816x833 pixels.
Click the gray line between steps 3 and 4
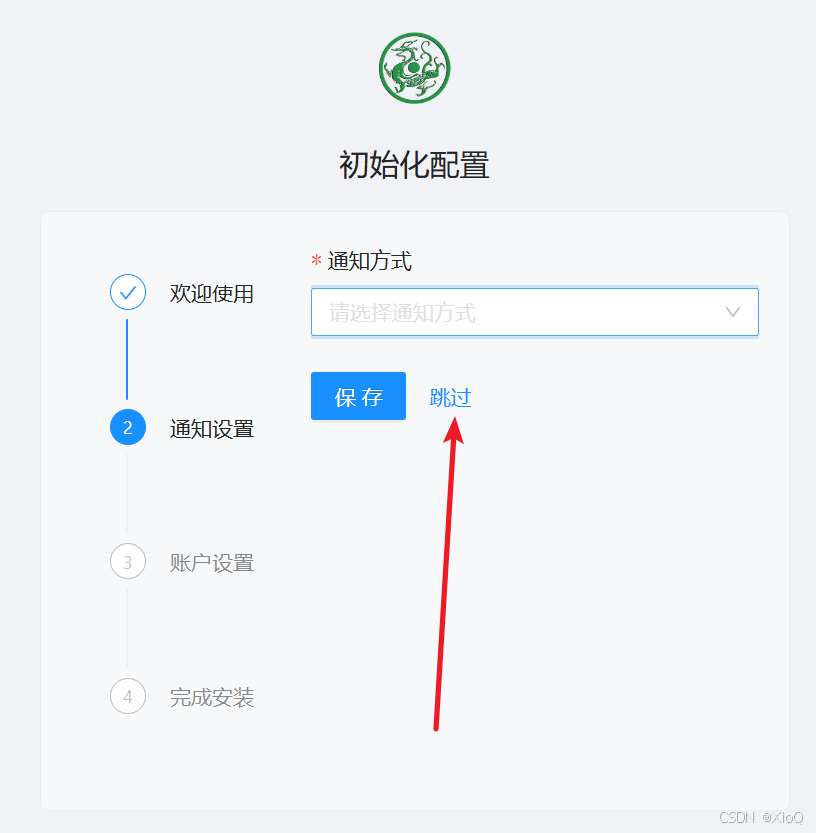point(127,628)
